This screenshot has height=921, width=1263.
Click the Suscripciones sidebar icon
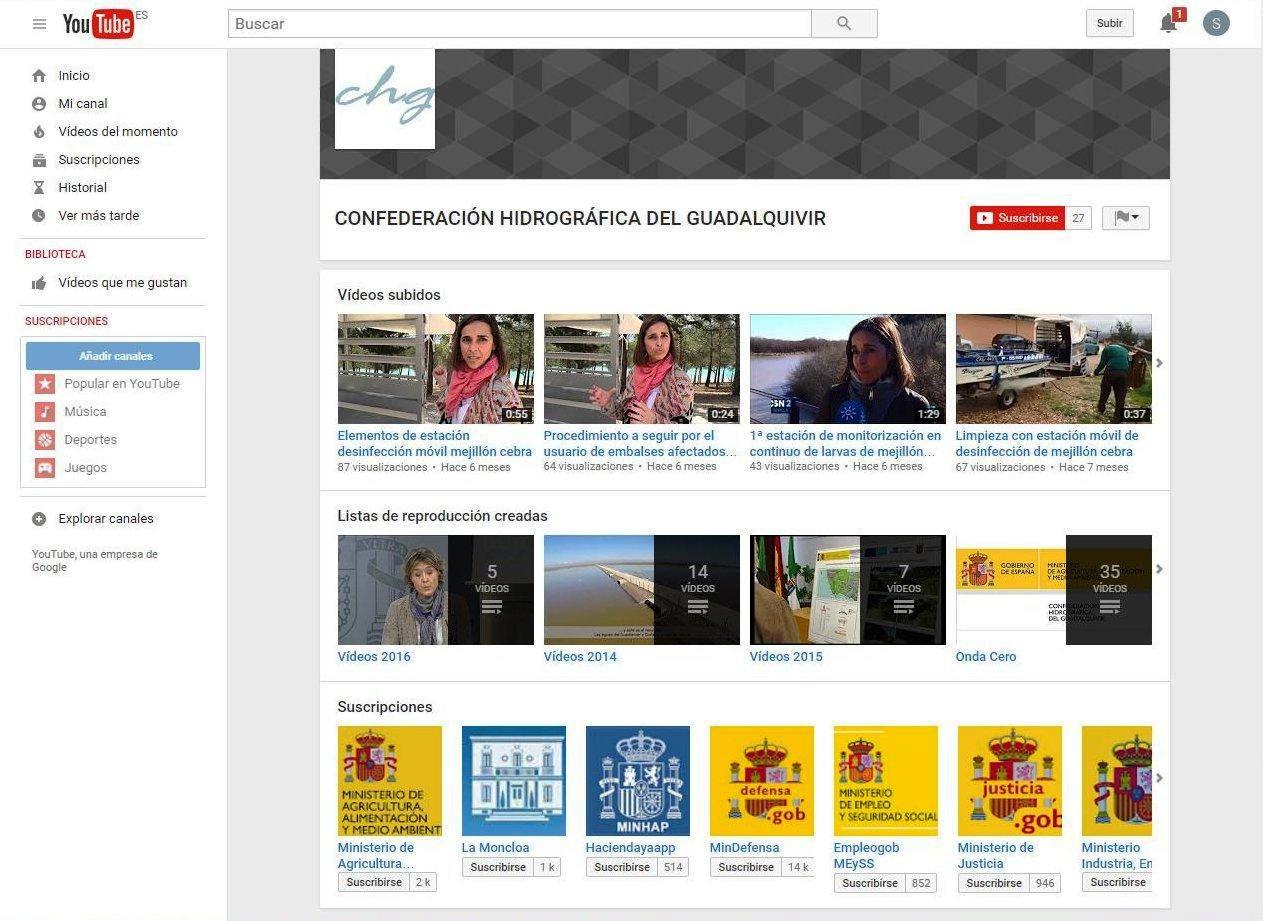39,160
